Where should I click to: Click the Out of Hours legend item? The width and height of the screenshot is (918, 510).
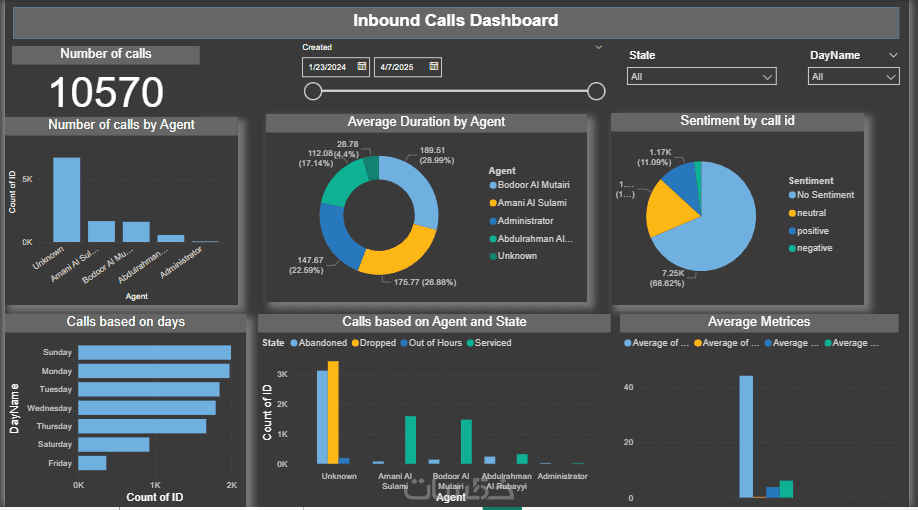coord(431,343)
